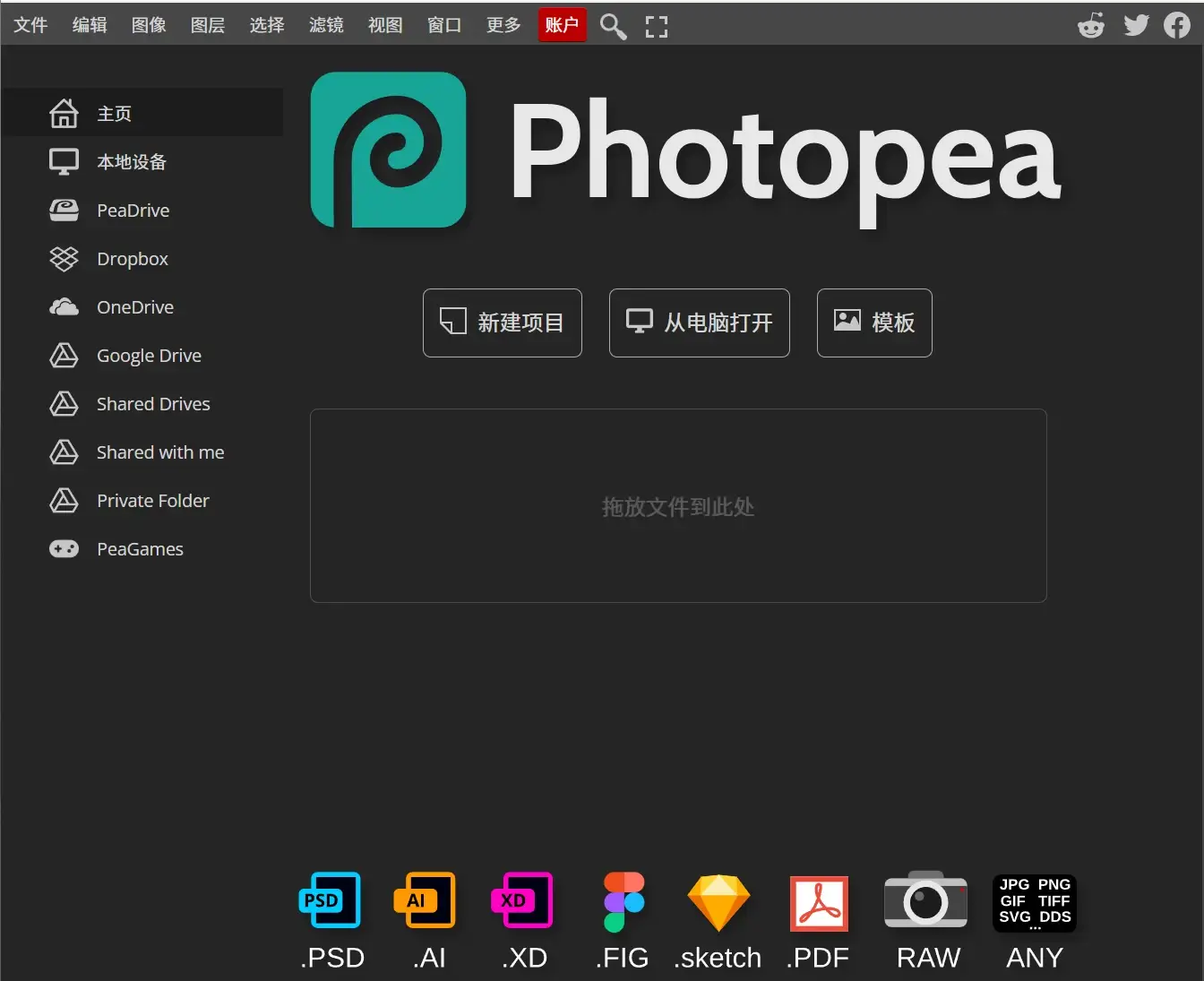Click the sketch diamond icon

coord(718,903)
